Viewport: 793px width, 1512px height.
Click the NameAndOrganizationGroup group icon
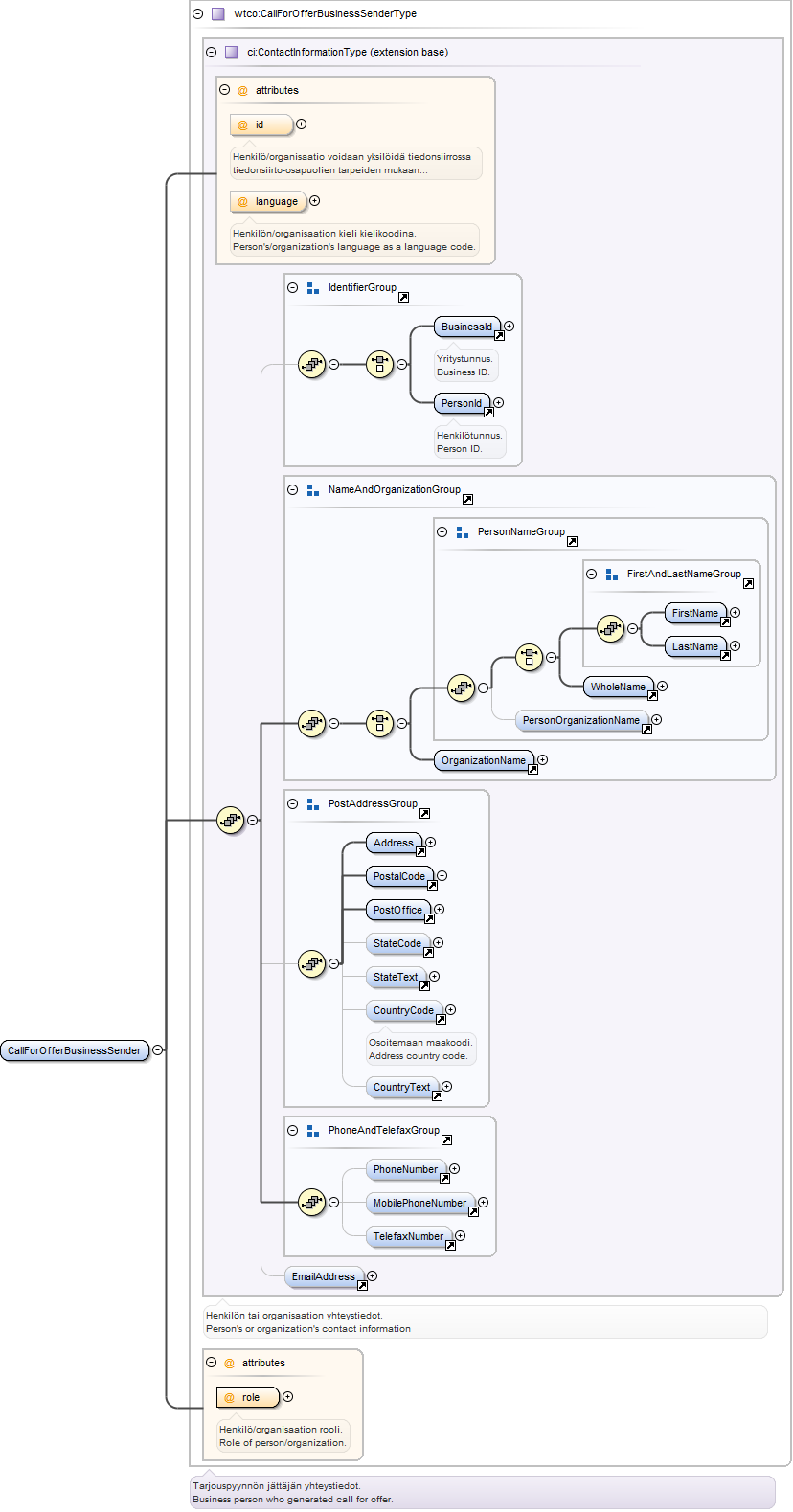313,490
